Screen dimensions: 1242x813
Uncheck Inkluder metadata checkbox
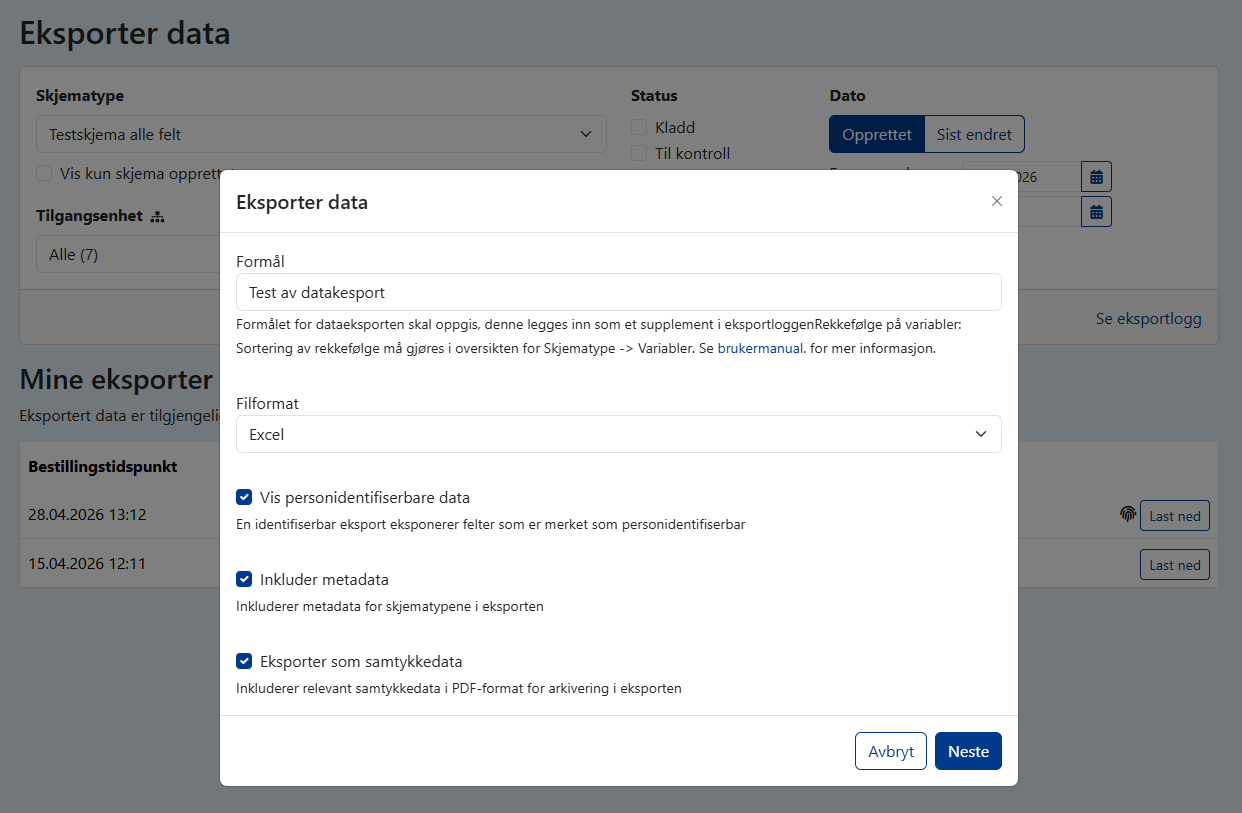(x=244, y=579)
